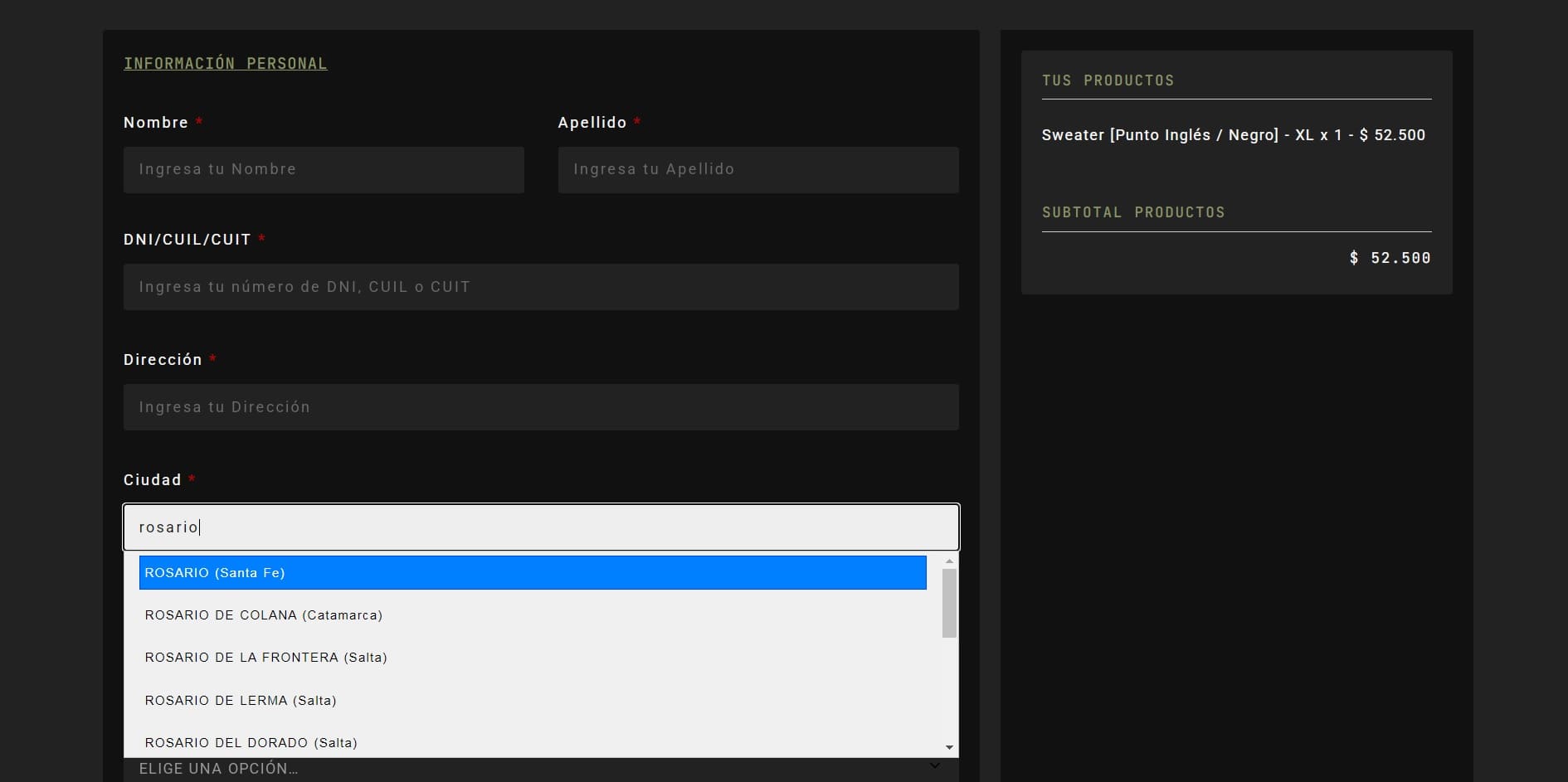Click the Dirección field label
Image resolution: width=1568 pixels, height=782 pixels.
[163, 360]
